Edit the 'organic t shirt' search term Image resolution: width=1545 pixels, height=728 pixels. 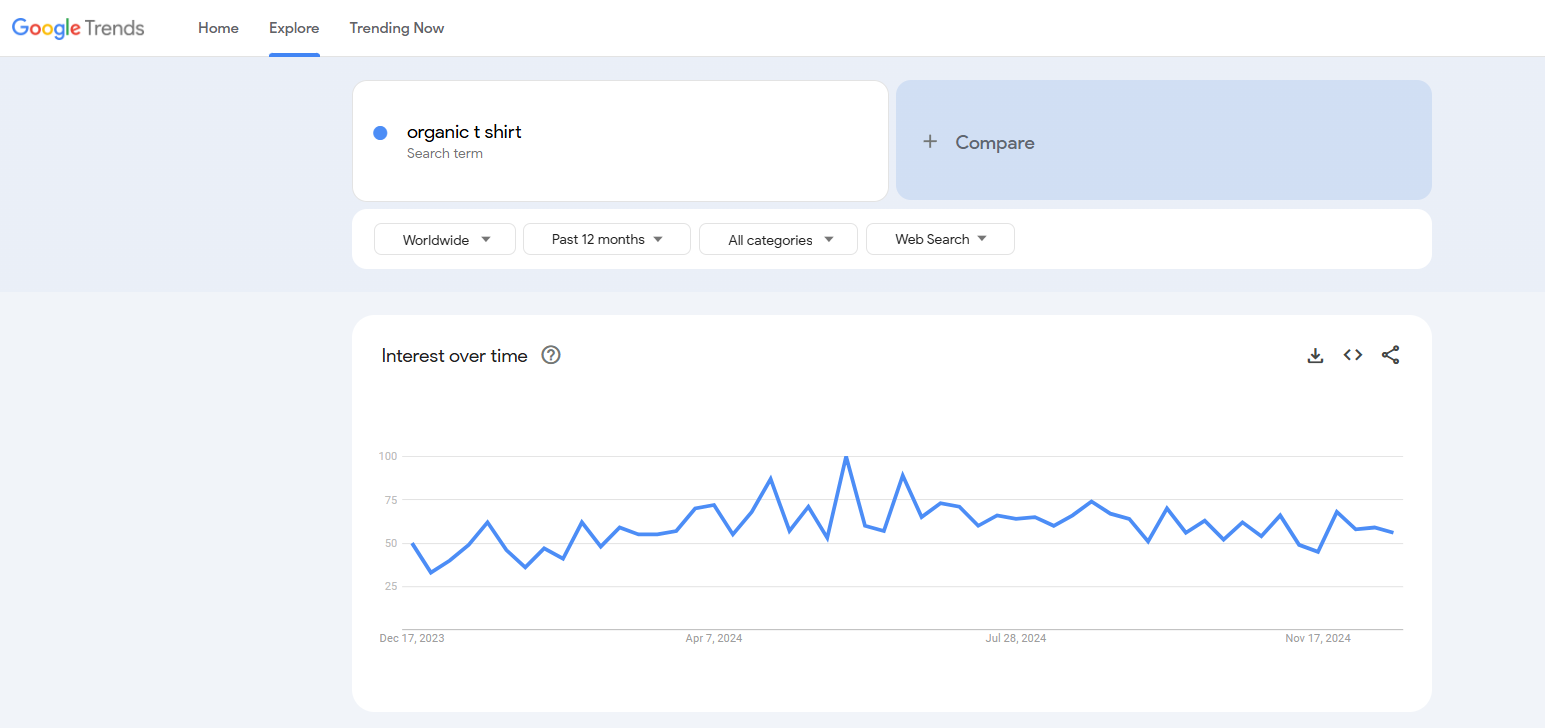point(464,132)
